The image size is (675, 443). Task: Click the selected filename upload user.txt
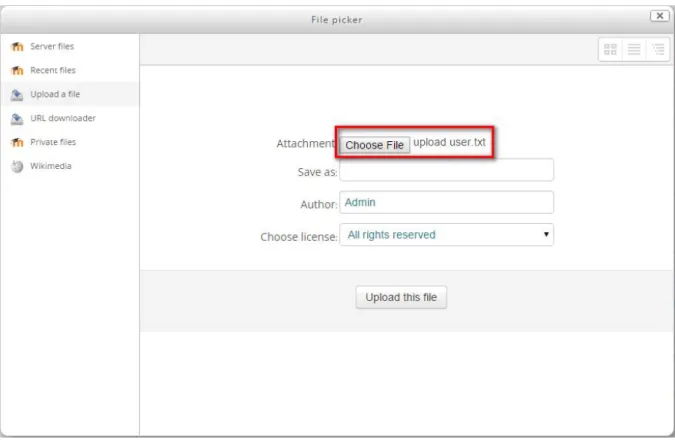449,142
